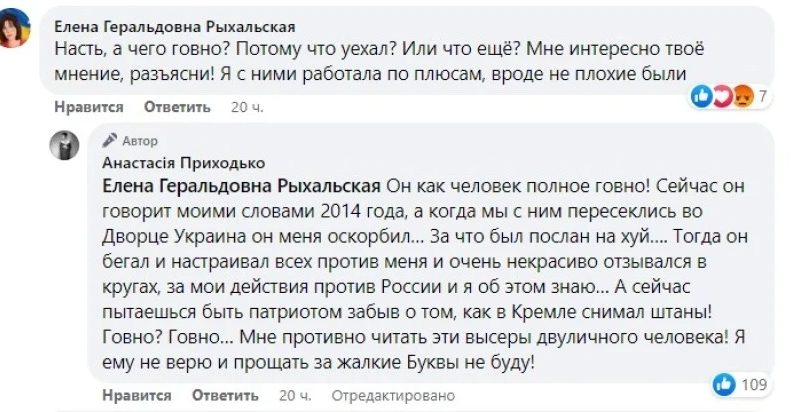This screenshot has height=412, width=800.
Task: Open the first comment's 20 ч. timestamp
Action: click(244, 106)
